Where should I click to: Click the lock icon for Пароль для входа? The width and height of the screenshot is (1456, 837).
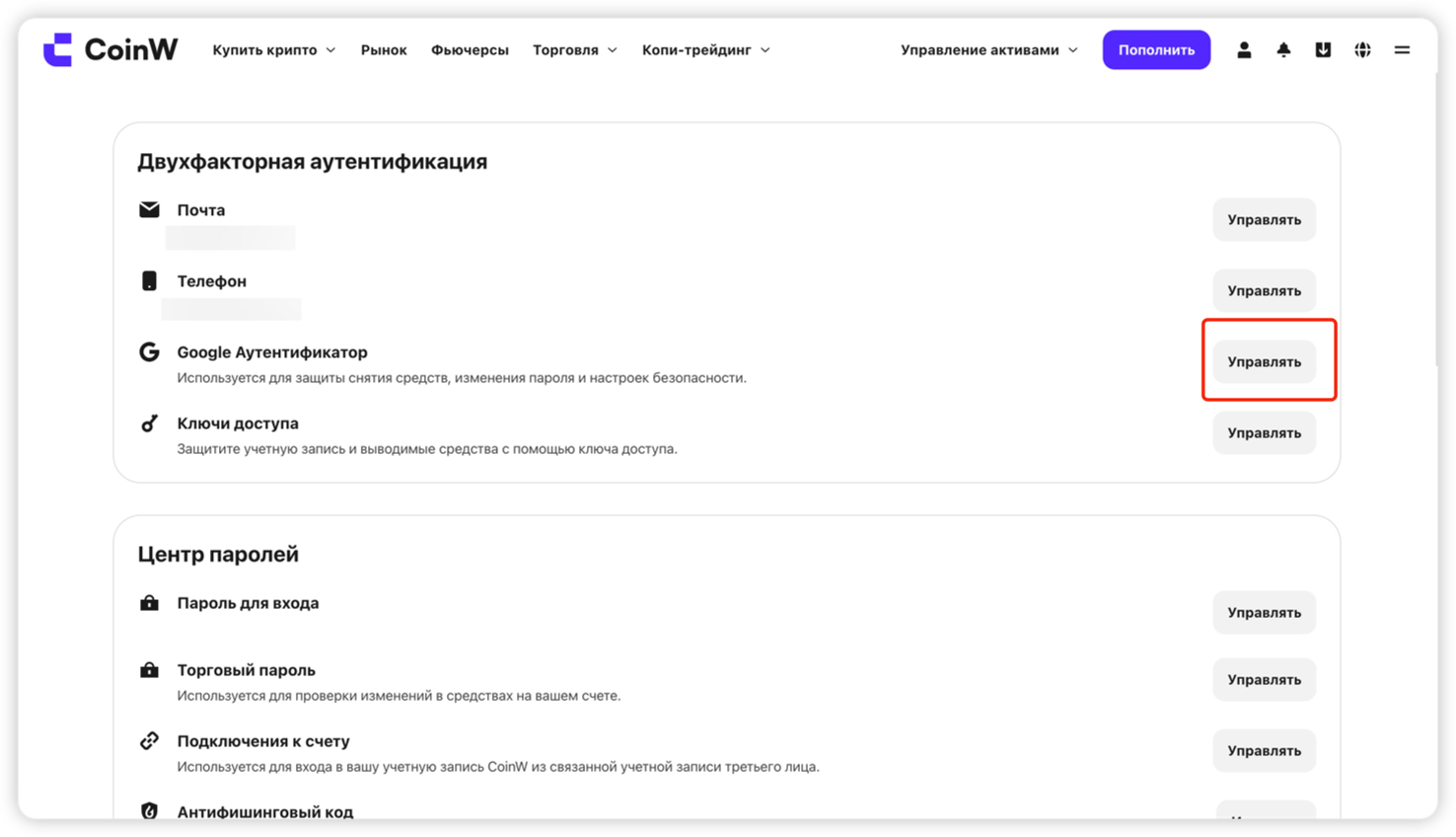click(x=149, y=602)
